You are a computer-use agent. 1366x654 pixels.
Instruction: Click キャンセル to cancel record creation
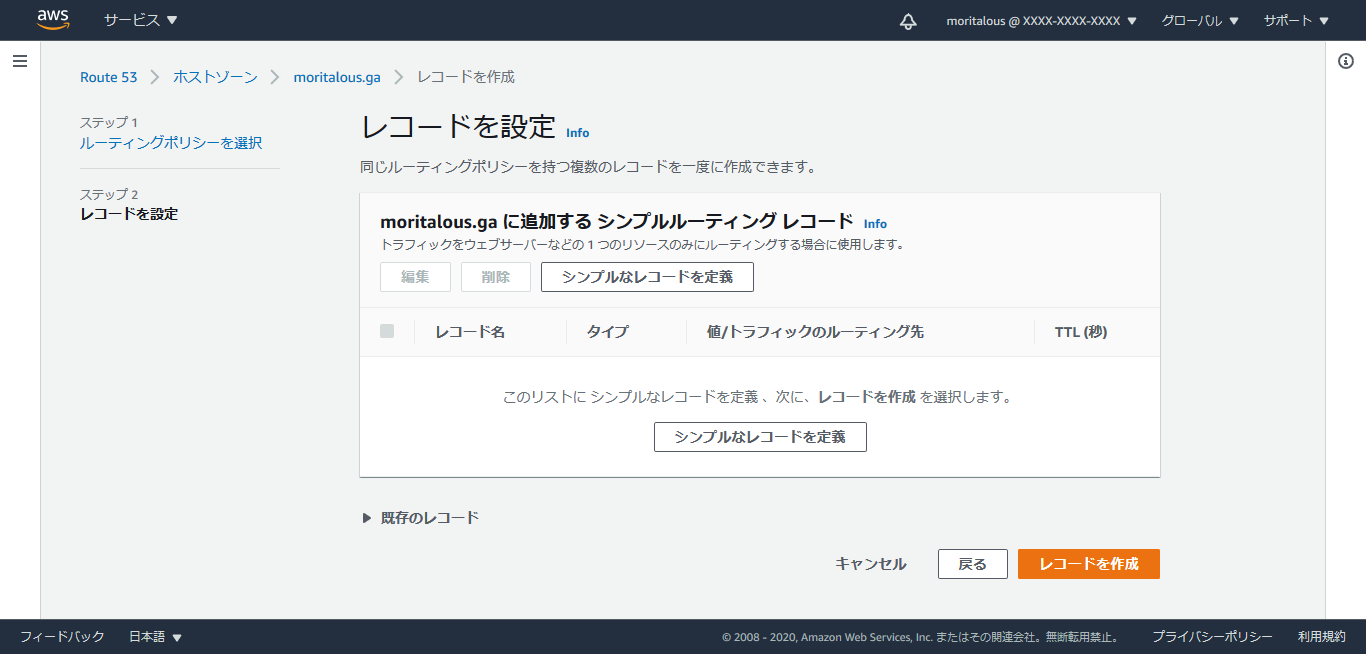point(870,564)
